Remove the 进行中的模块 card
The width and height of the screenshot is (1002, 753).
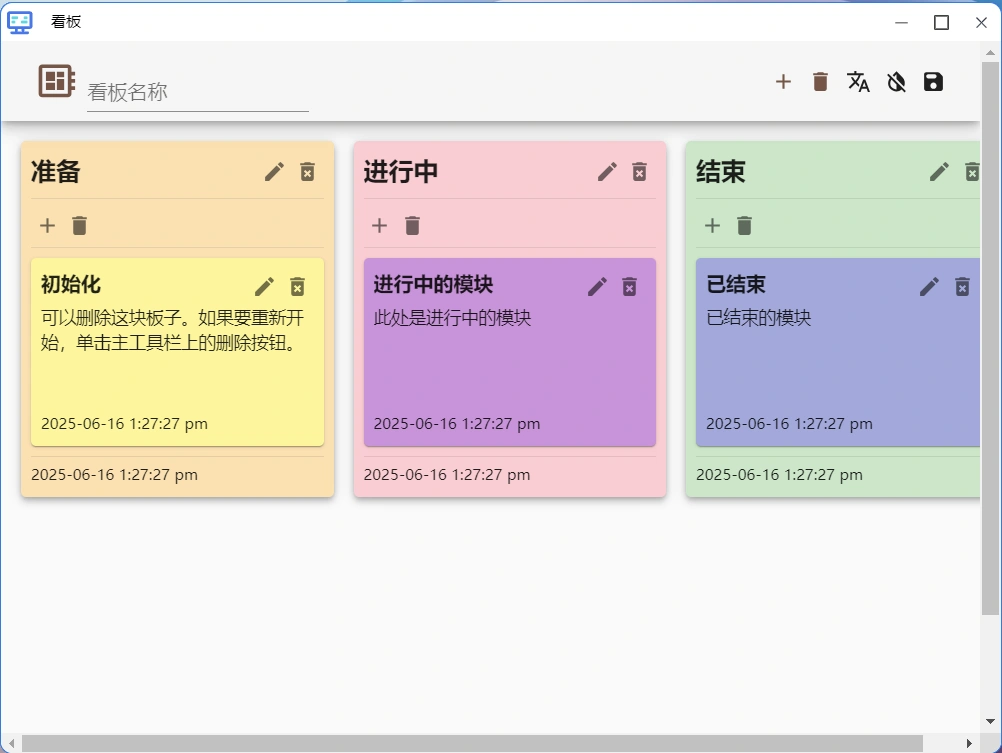(629, 287)
